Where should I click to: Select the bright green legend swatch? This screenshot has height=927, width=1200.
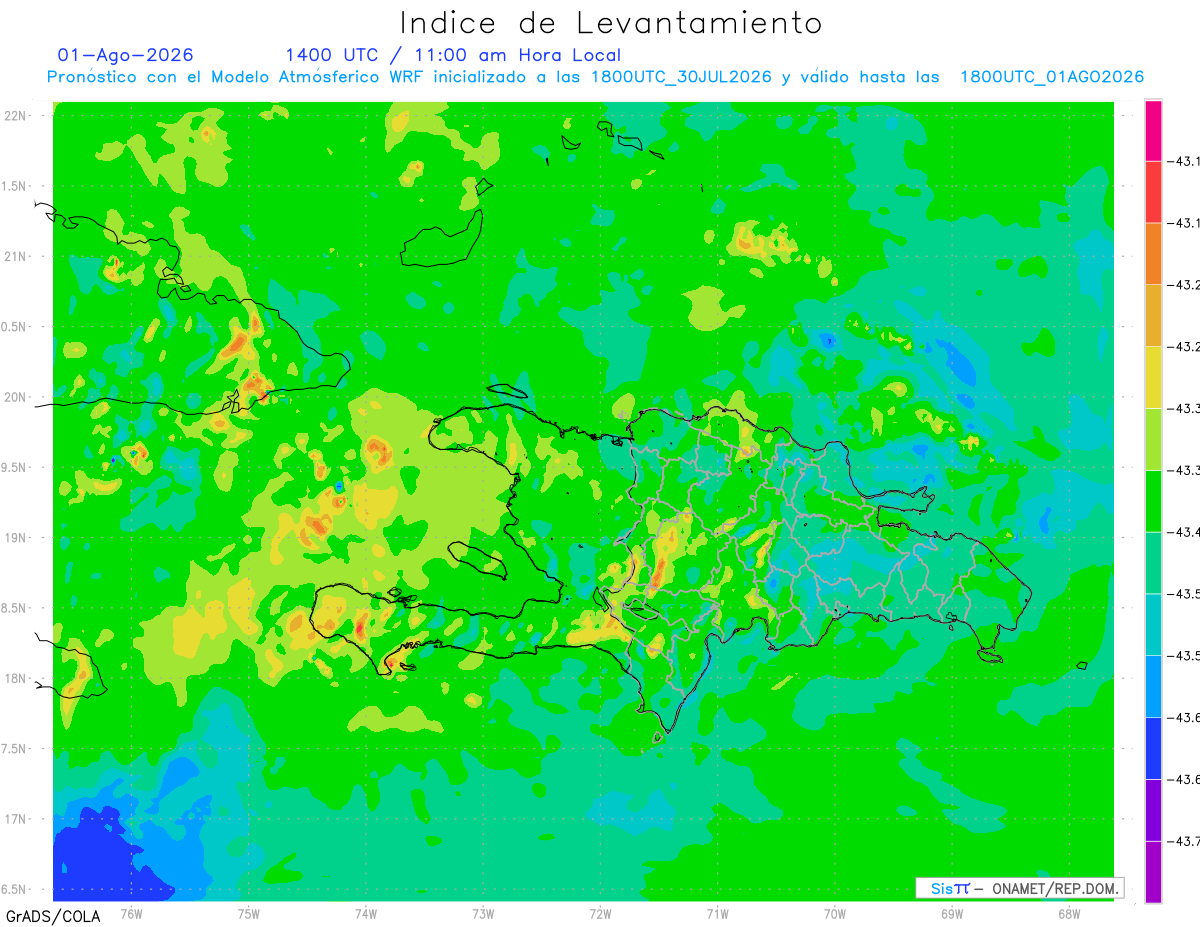pos(1153,501)
